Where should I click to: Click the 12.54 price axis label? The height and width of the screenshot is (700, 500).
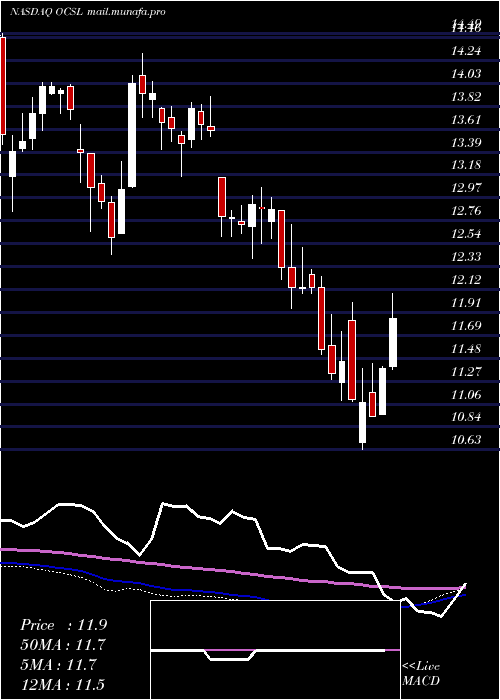click(467, 234)
